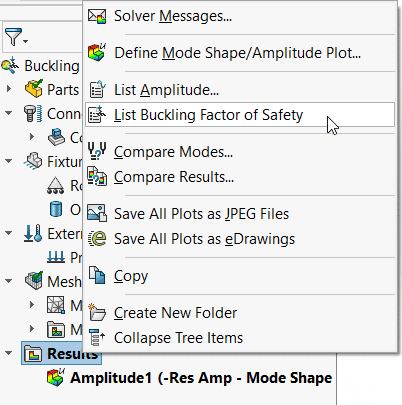Click the Amplitude1 plot icon in tree
Screen dimensions: 402x405
pyautogui.click(x=56, y=378)
